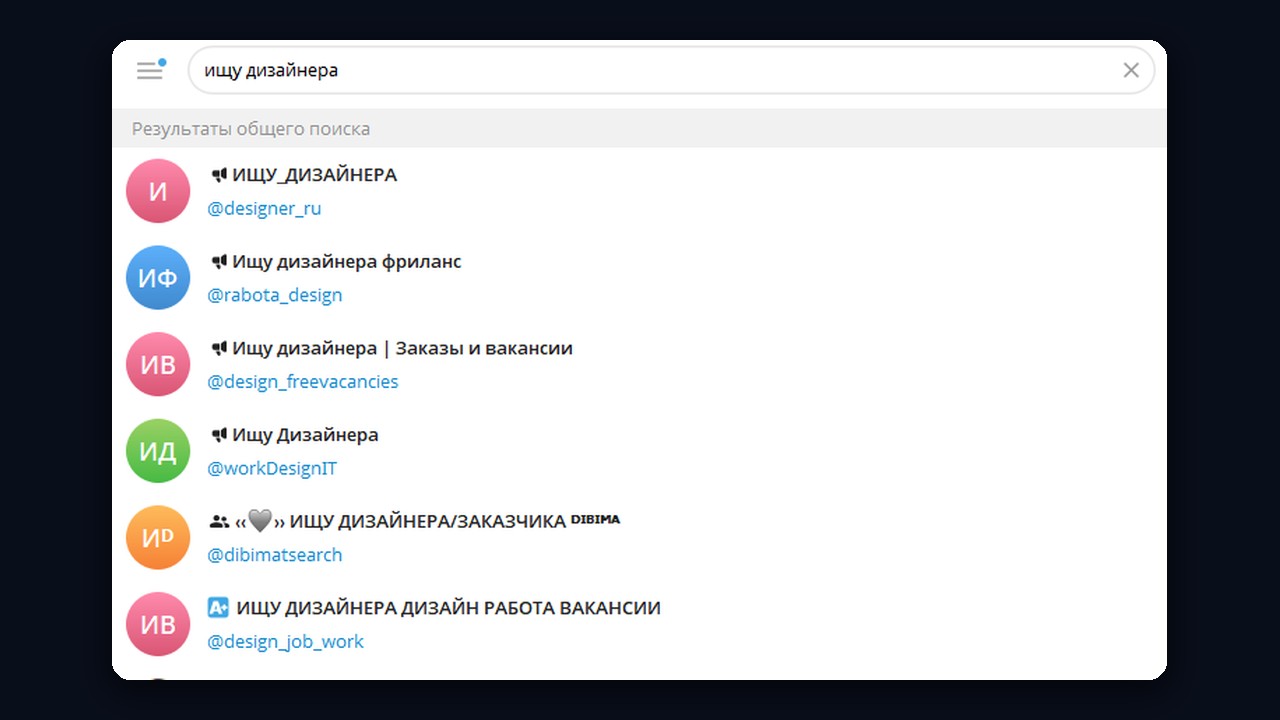Select the 'ИЩУ_ДИЗАЙНЕРА' result title
The image size is (1280, 720).
click(315, 175)
